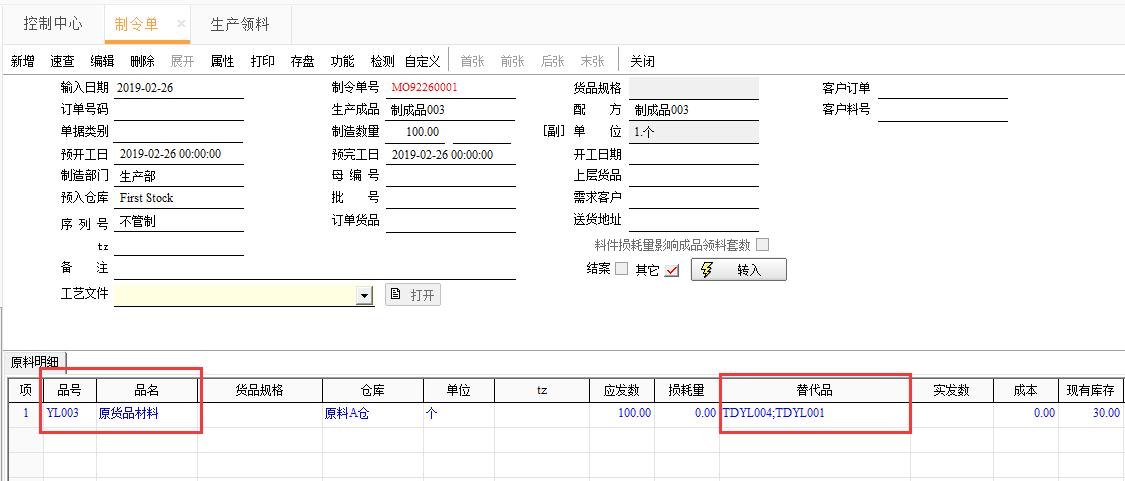The image size is (1125, 481).
Task: Click 打印 in the toolbar
Action: [263, 61]
